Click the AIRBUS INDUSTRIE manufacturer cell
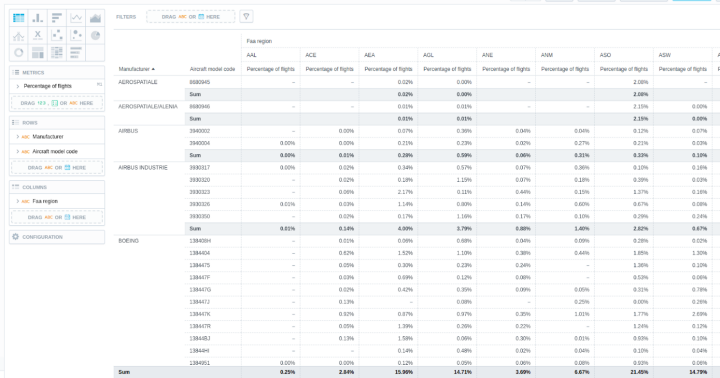 [143, 168]
